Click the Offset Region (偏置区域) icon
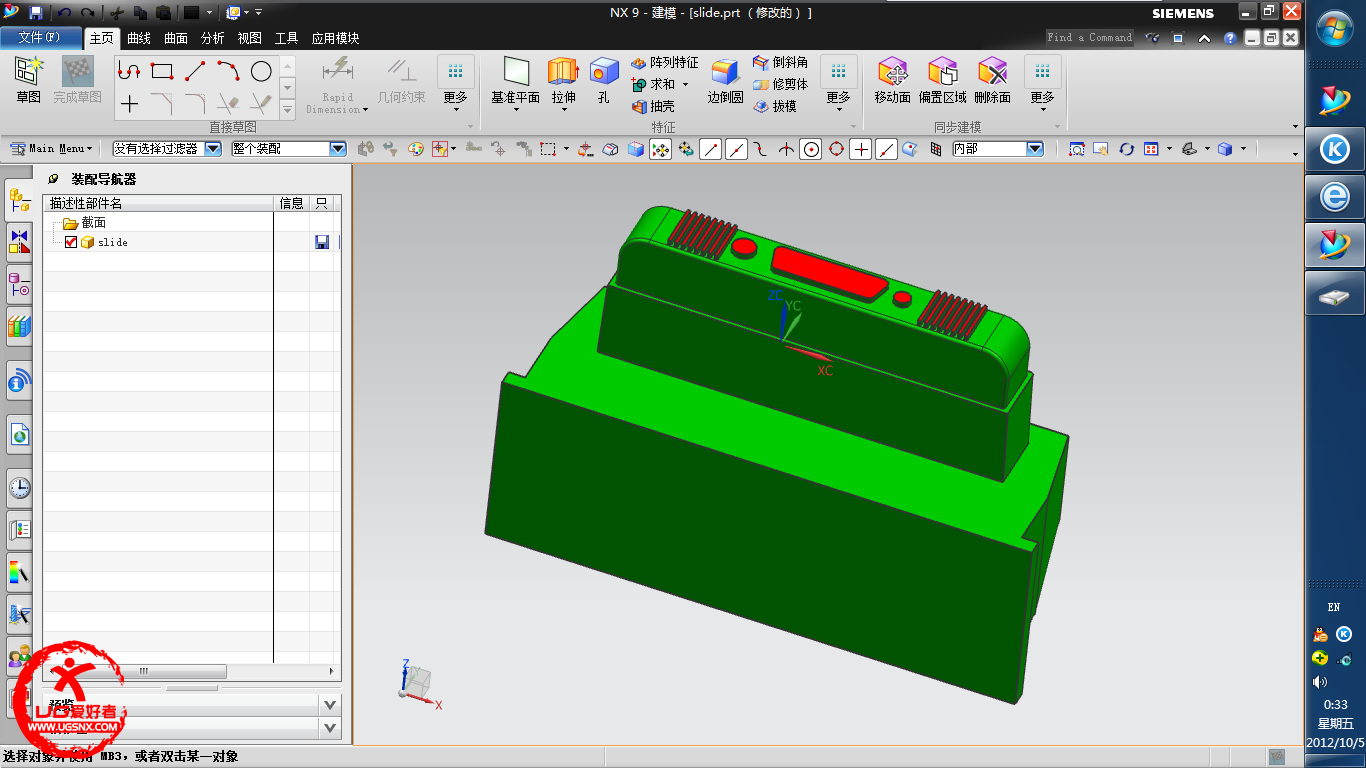The image size is (1366, 768). point(942,71)
